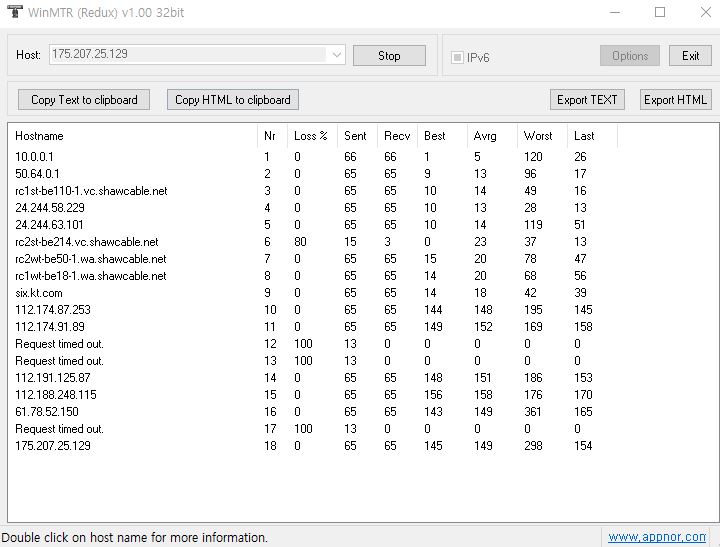
Task: Expand the Host address dropdown
Action: (336, 55)
